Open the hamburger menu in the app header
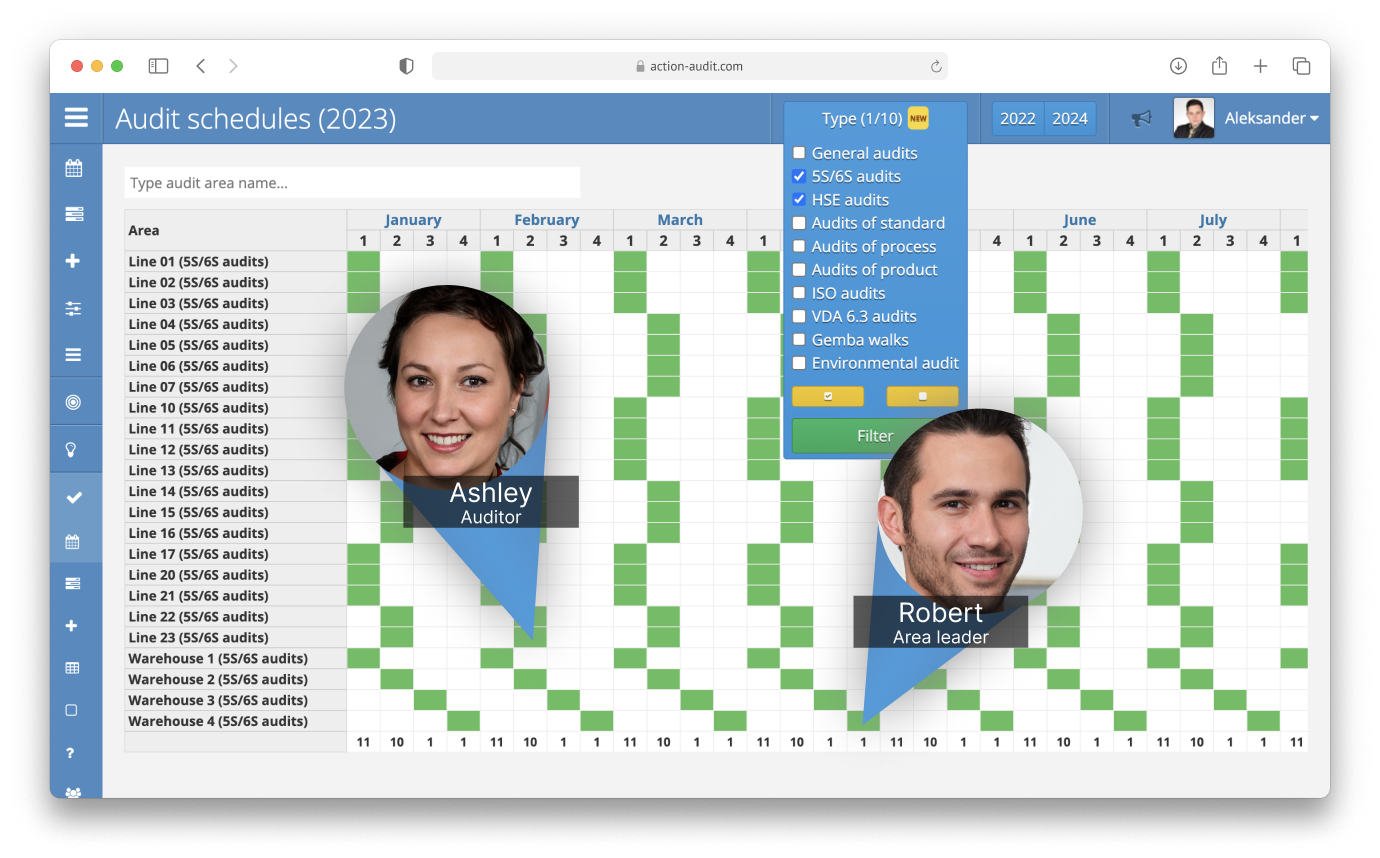Viewport: 1380px width, 858px height. (76, 118)
